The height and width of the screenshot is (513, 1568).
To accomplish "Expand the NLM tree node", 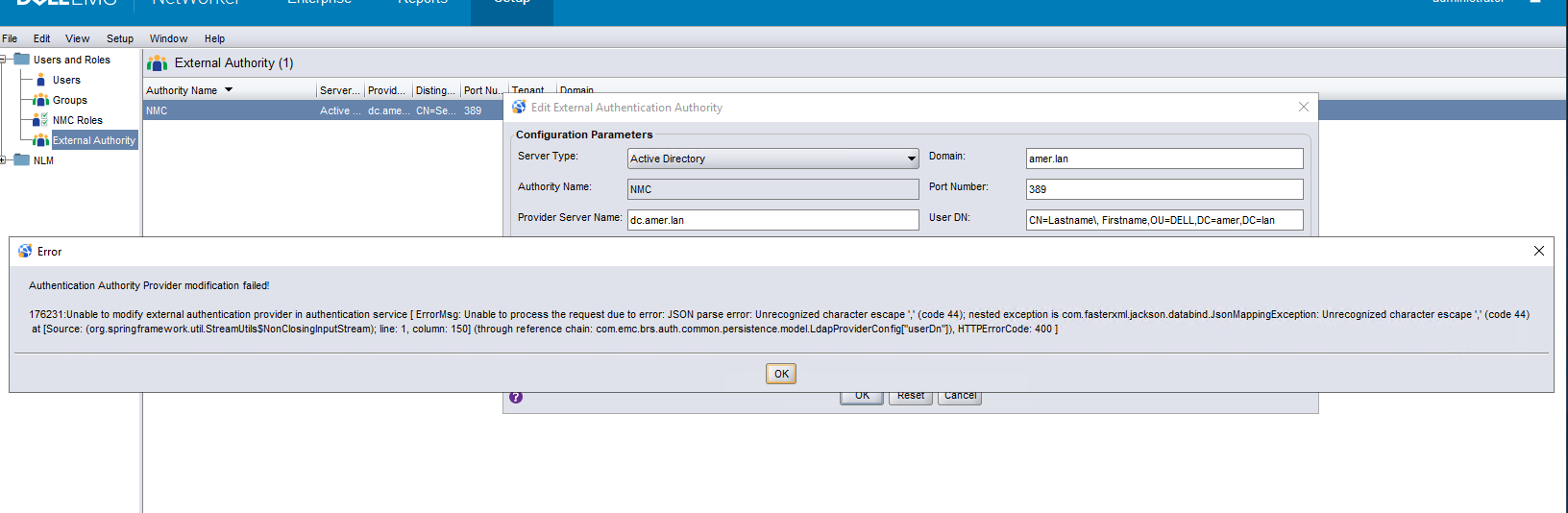I will point(4,160).
